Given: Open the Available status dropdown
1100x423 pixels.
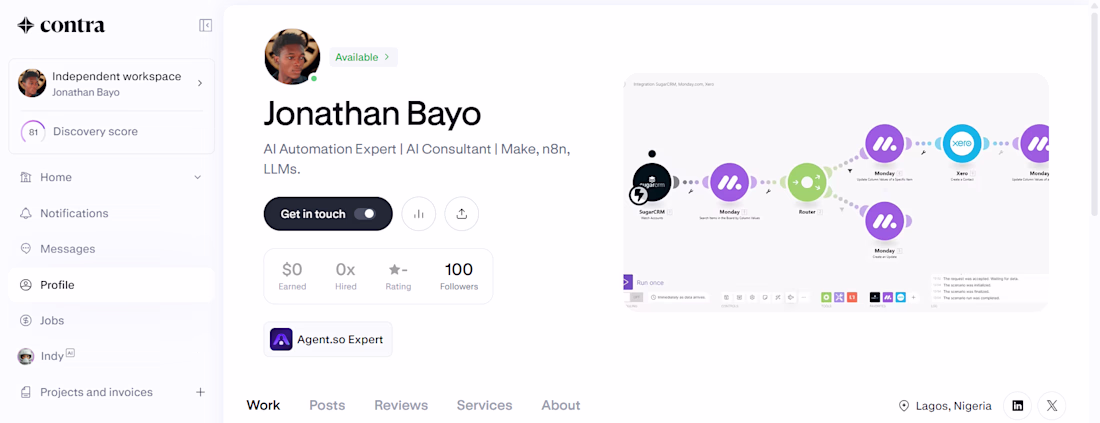Looking at the screenshot, I should (x=363, y=58).
